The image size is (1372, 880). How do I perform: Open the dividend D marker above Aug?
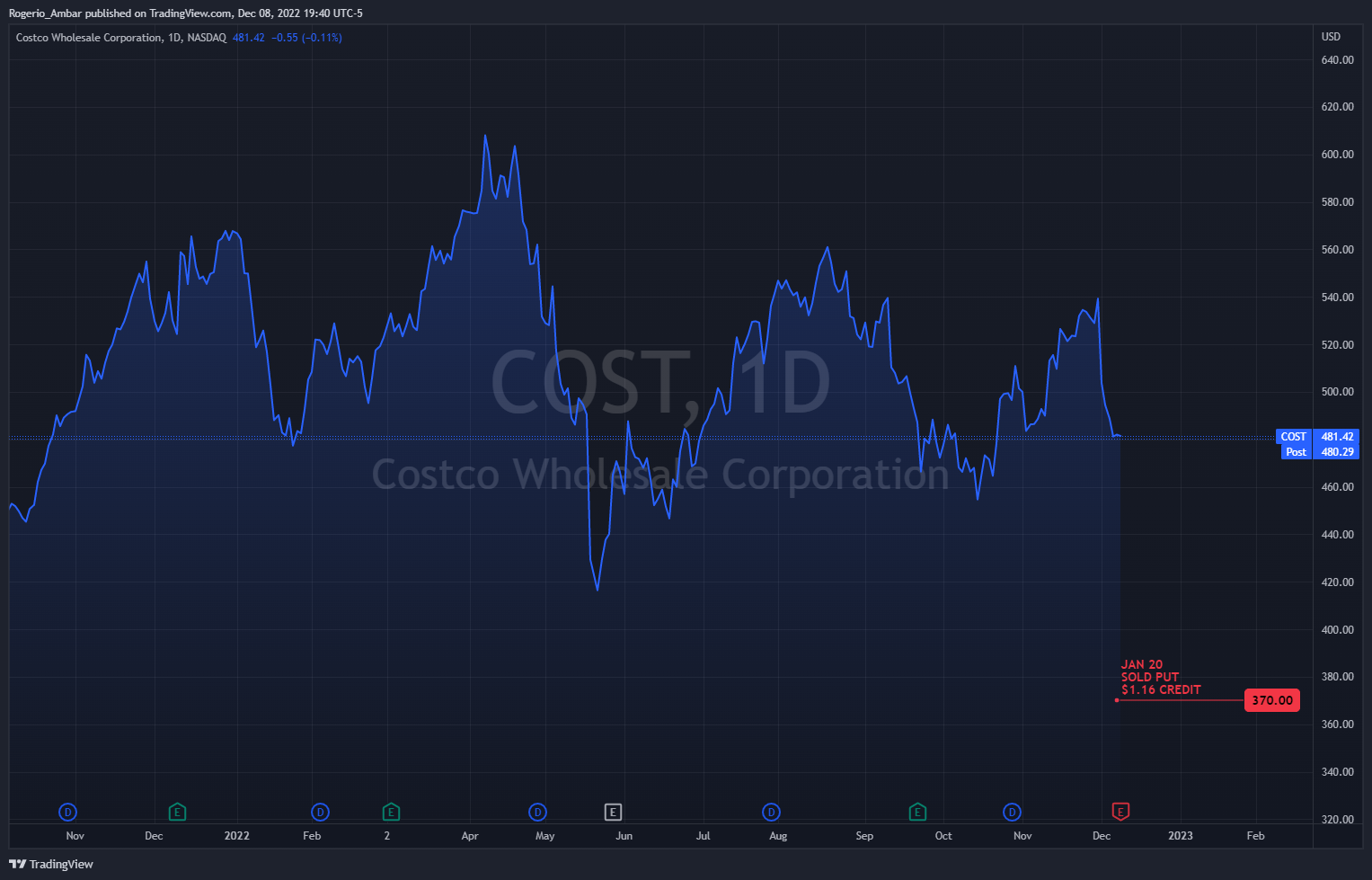[771, 813]
